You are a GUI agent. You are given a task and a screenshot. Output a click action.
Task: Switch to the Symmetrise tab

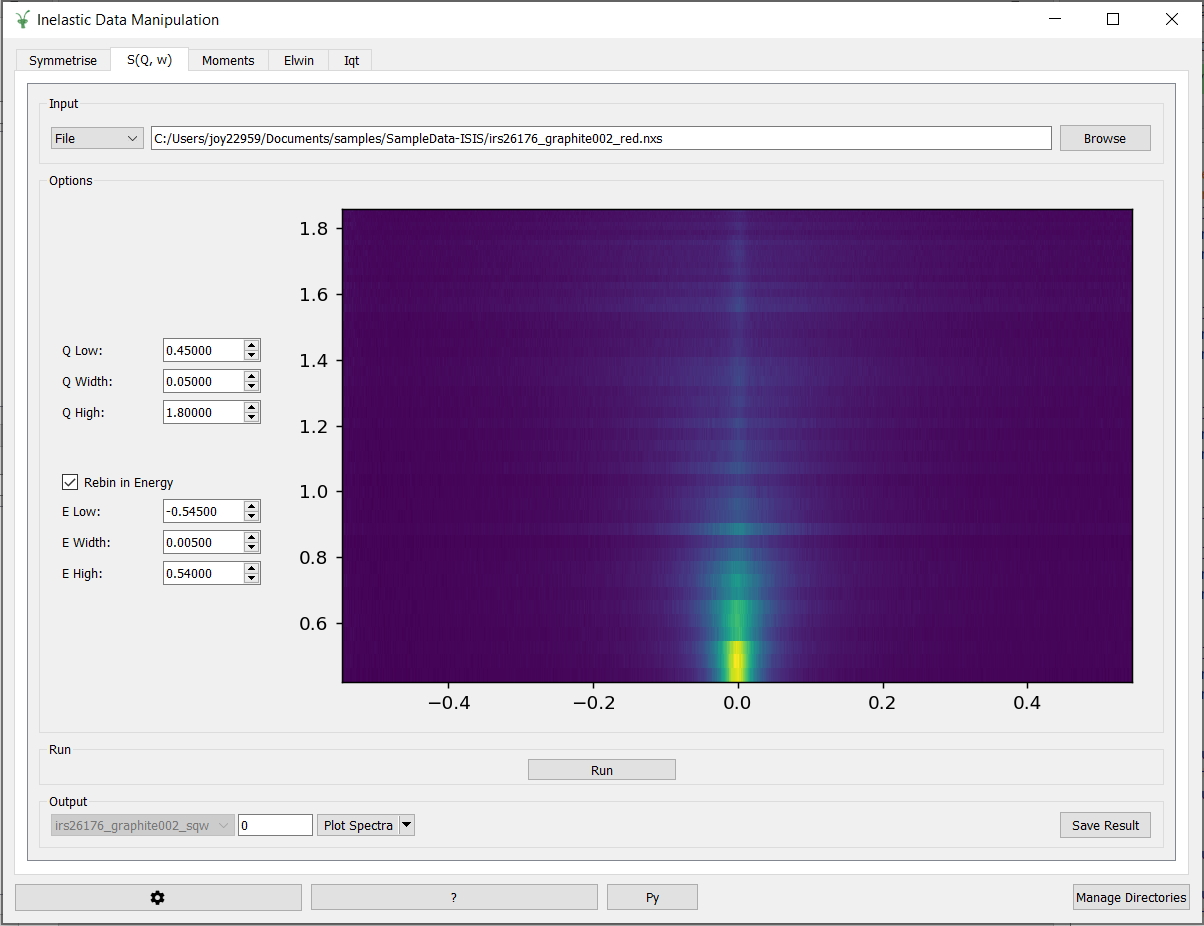pos(63,61)
